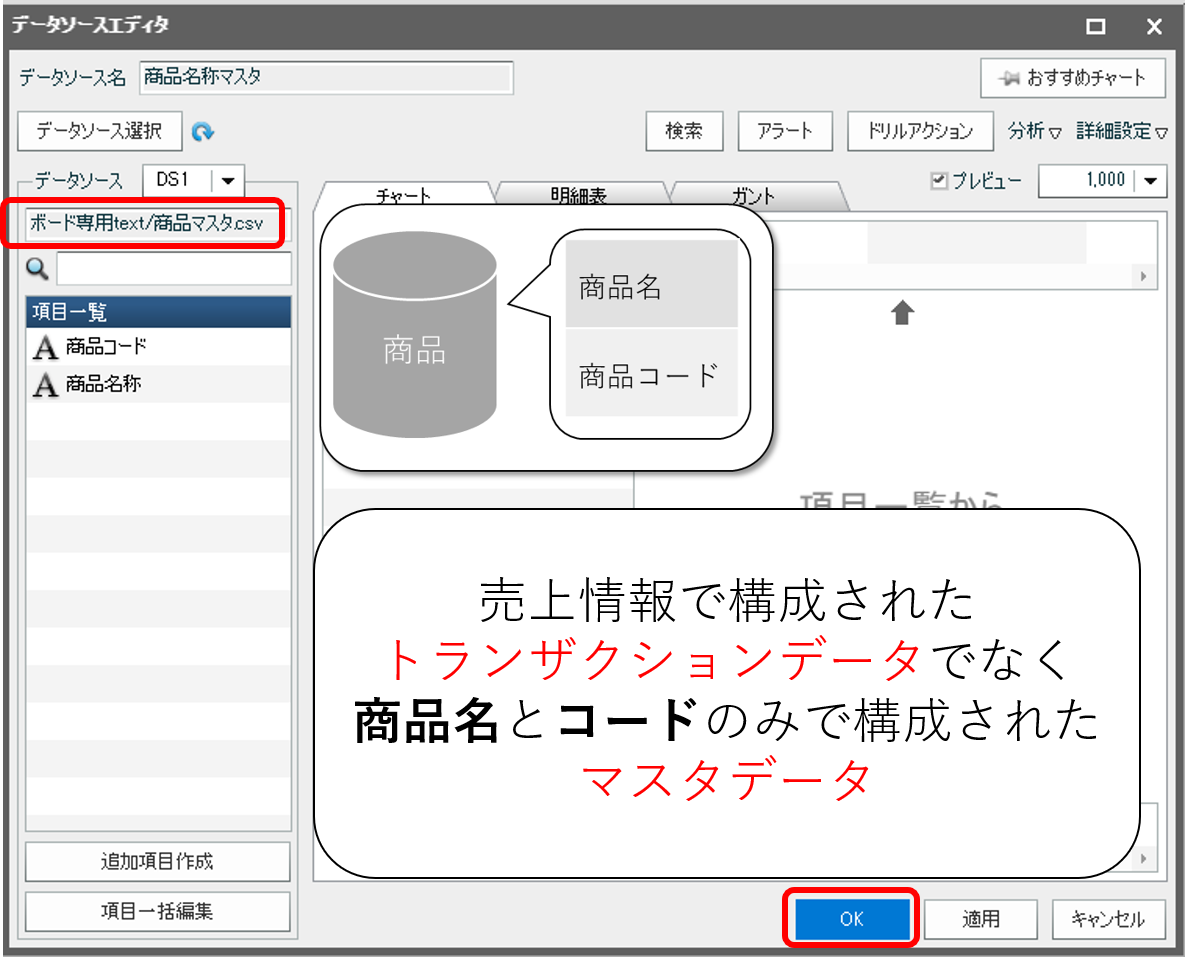
Task: Switch to the ガント tab
Action: click(x=753, y=195)
